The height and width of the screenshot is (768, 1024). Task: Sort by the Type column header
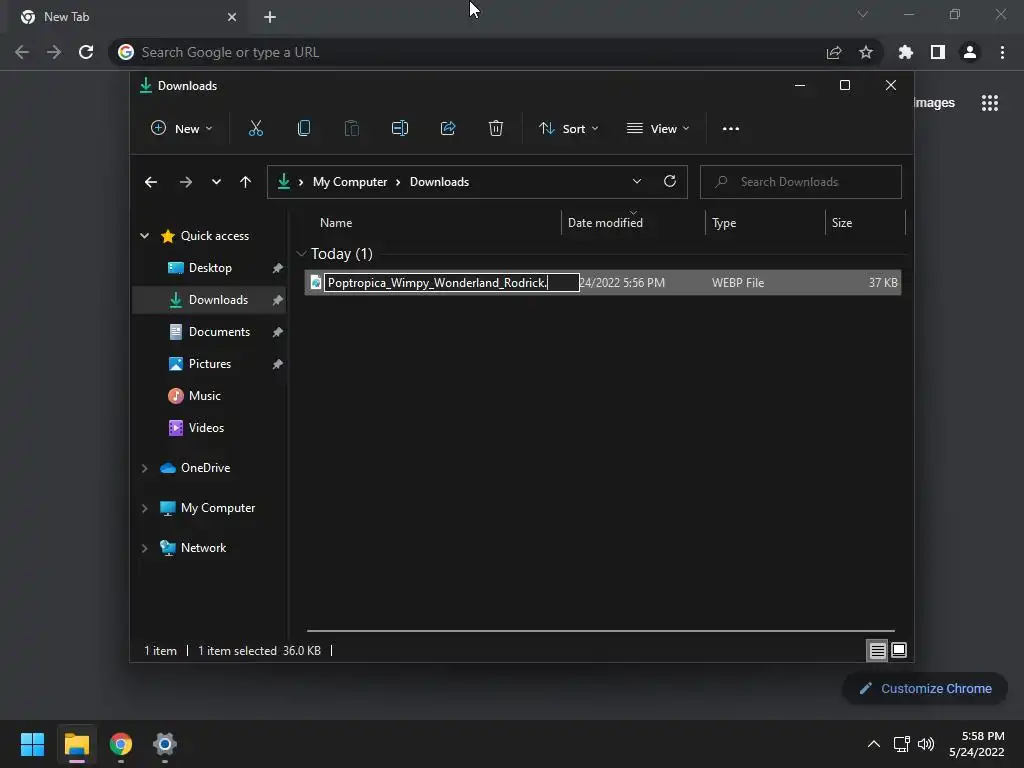pyautogui.click(x=724, y=223)
